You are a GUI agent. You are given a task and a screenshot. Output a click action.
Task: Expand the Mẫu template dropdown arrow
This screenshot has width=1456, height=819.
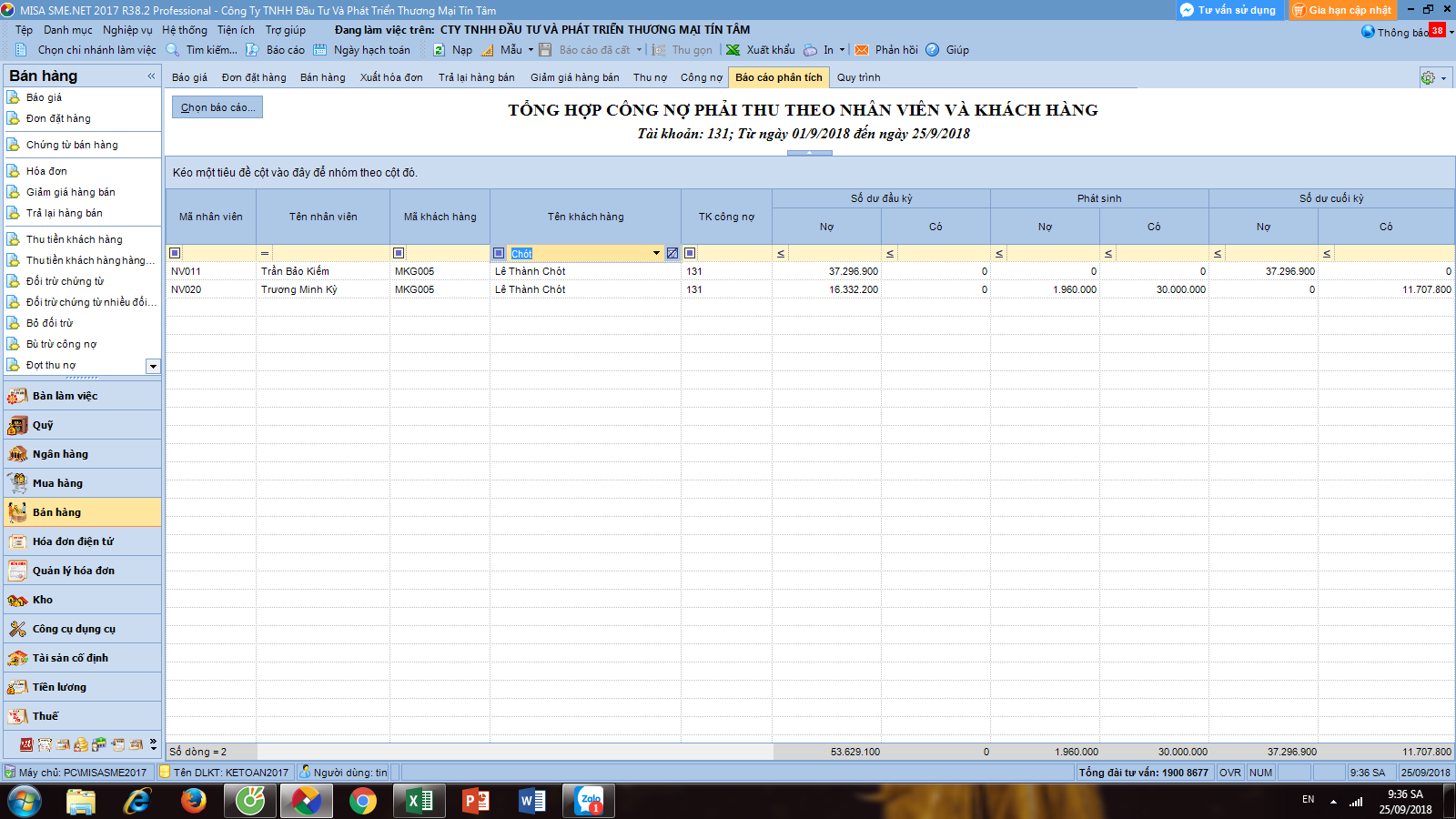[531, 50]
